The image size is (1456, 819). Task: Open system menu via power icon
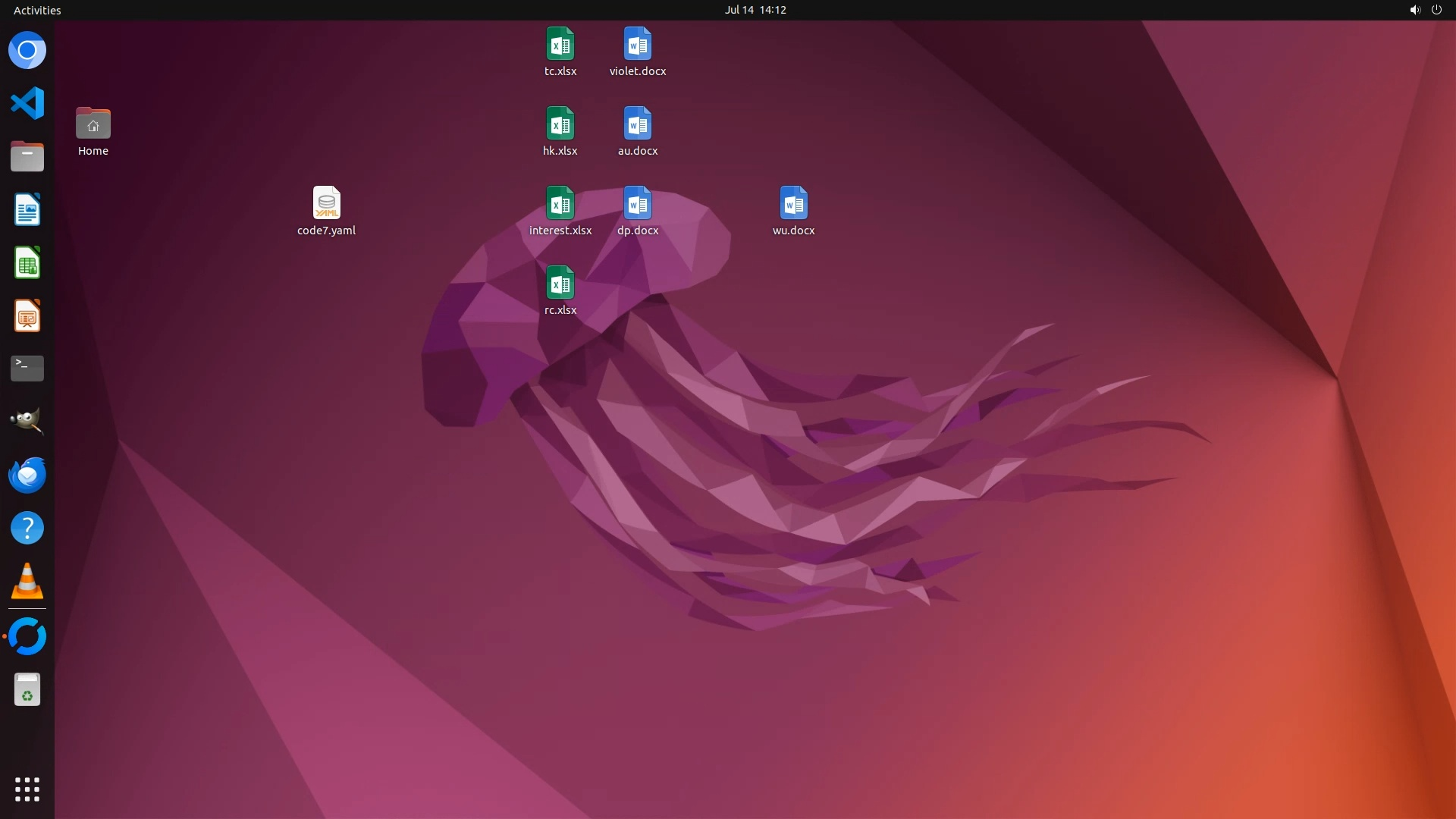[x=1436, y=10]
